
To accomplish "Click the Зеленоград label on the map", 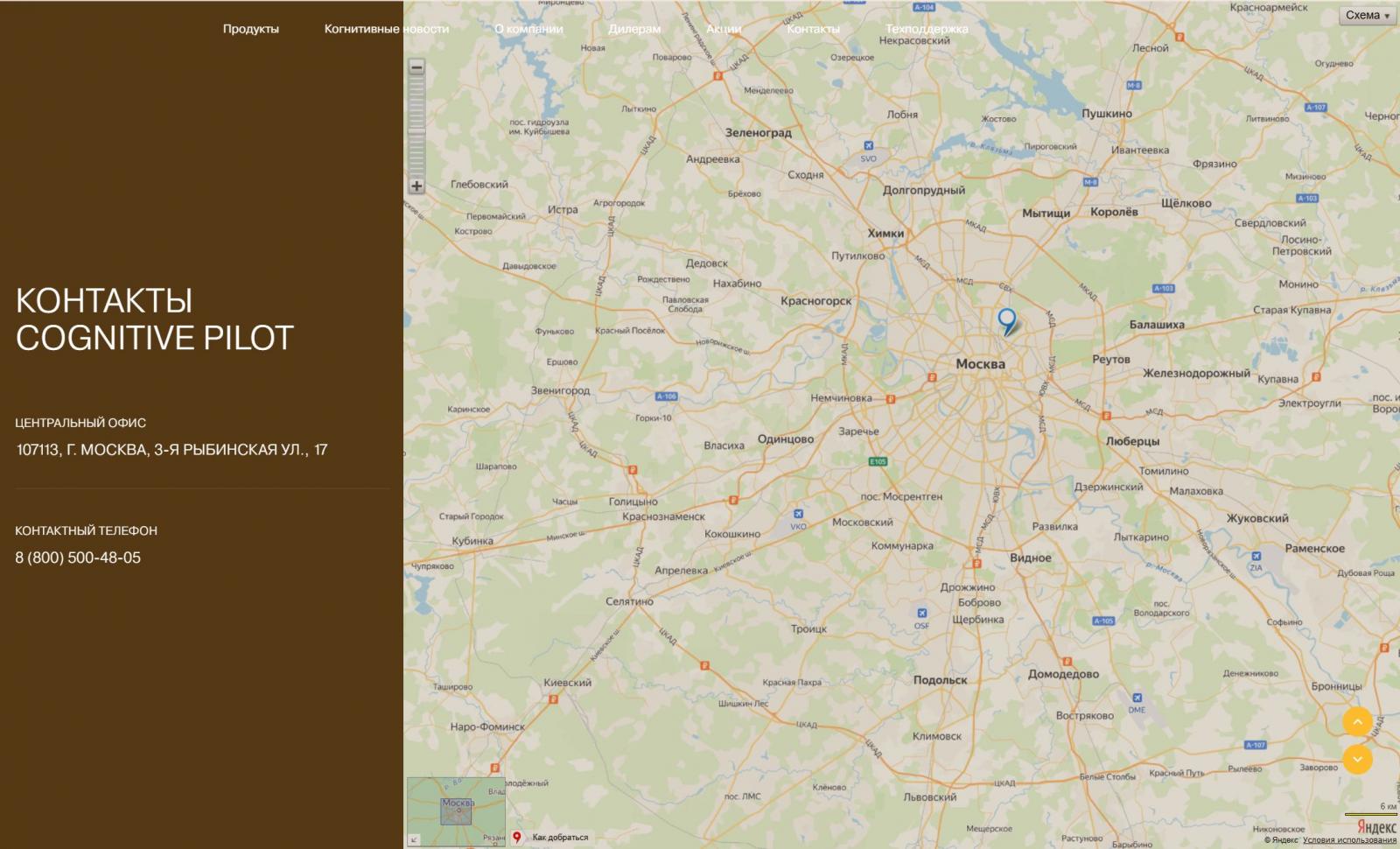I will click(758, 133).
